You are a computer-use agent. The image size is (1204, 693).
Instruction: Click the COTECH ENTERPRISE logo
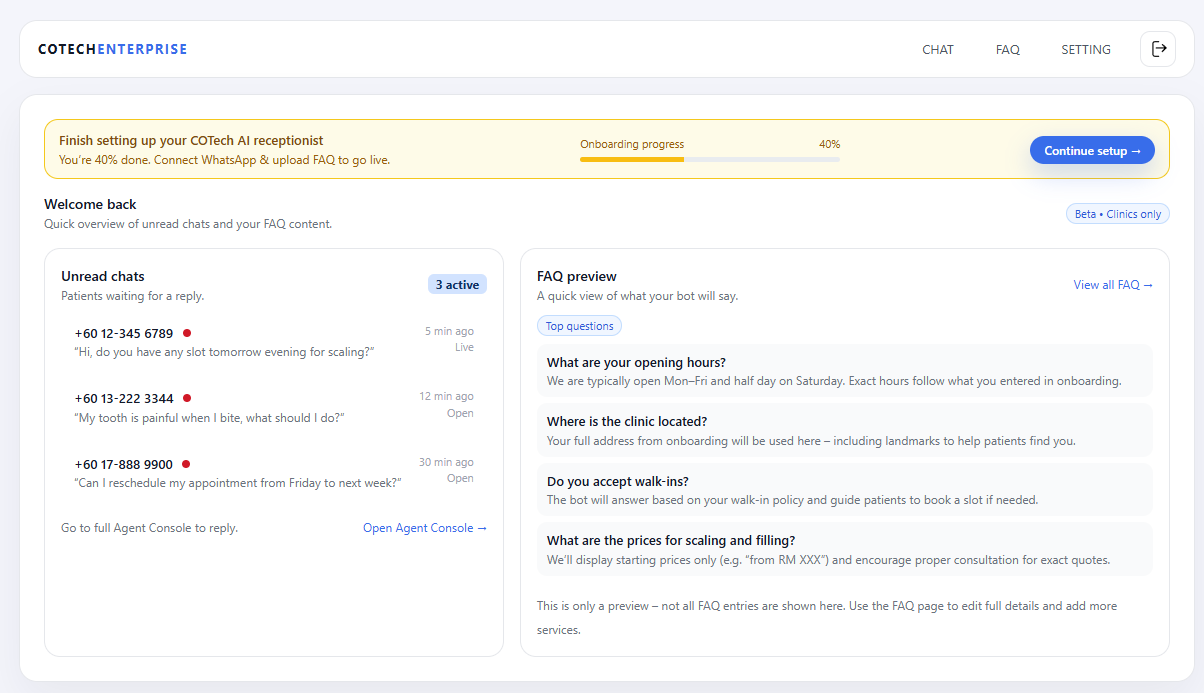112,49
